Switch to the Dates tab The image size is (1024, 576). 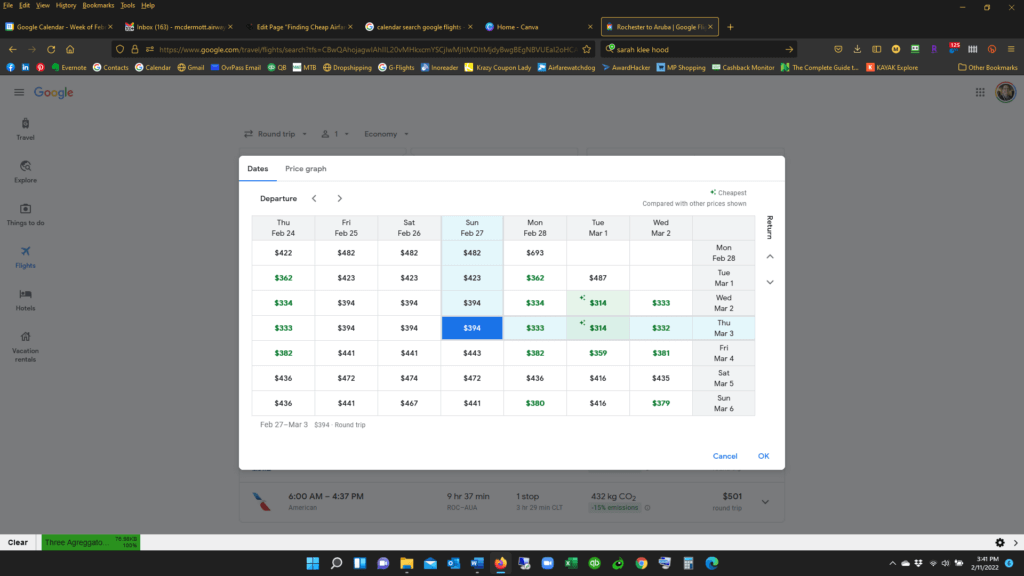(x=257, y=168)
